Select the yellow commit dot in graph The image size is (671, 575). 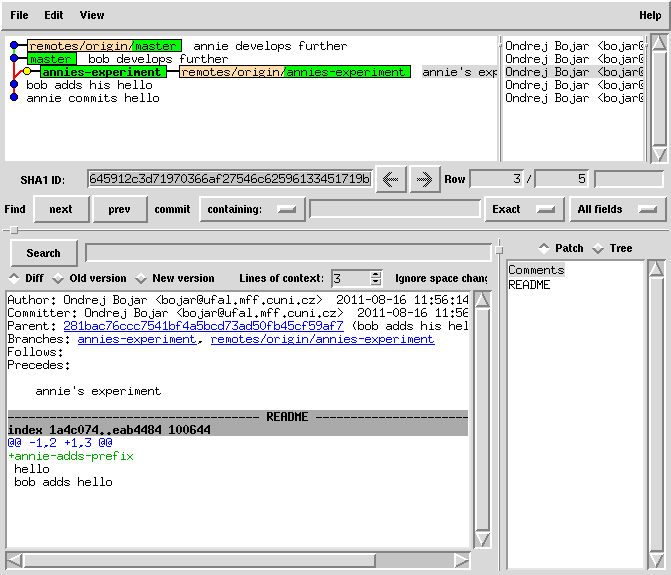tap(26, 72)
